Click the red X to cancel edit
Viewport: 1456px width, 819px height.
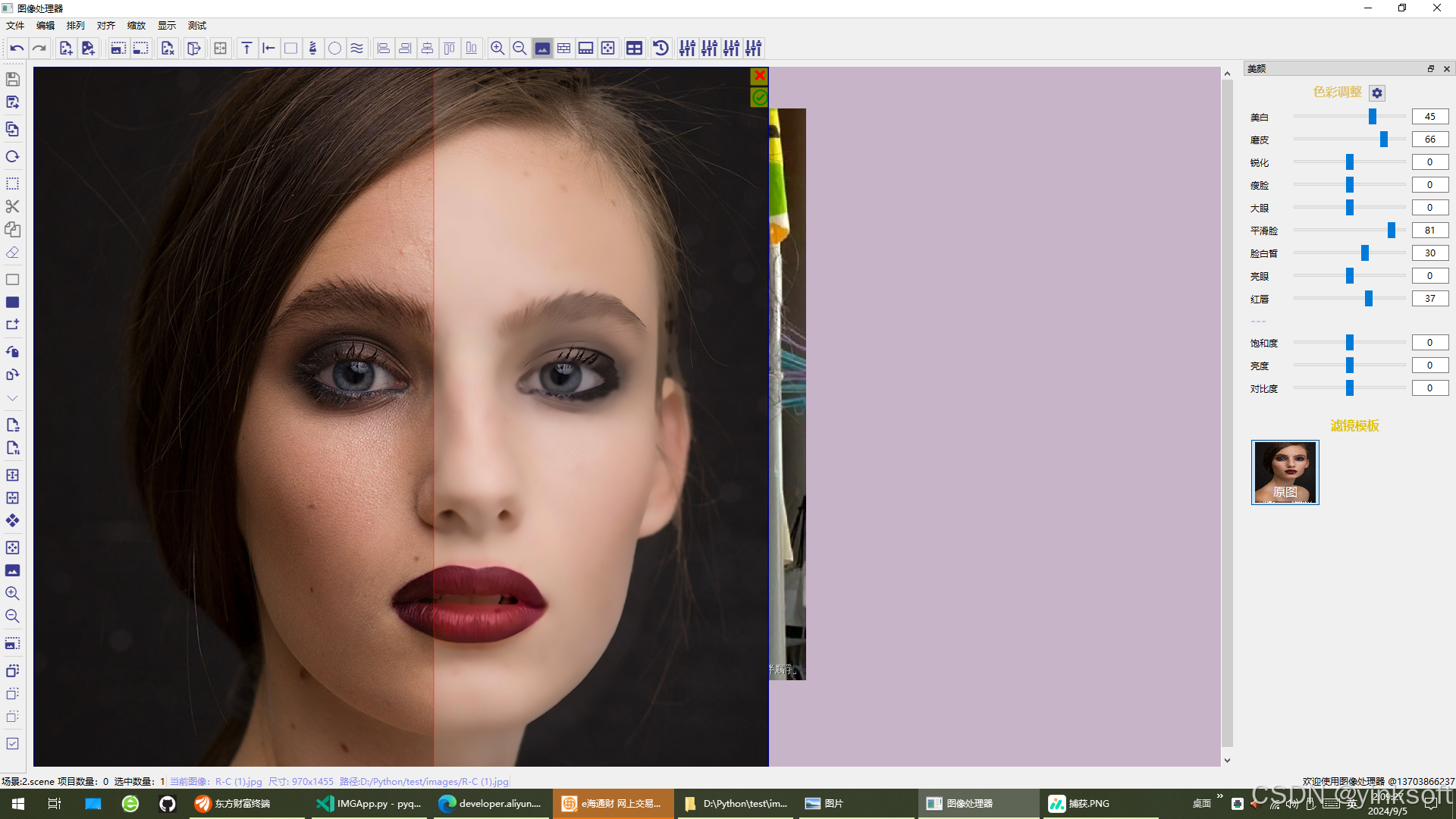point(759,76)
